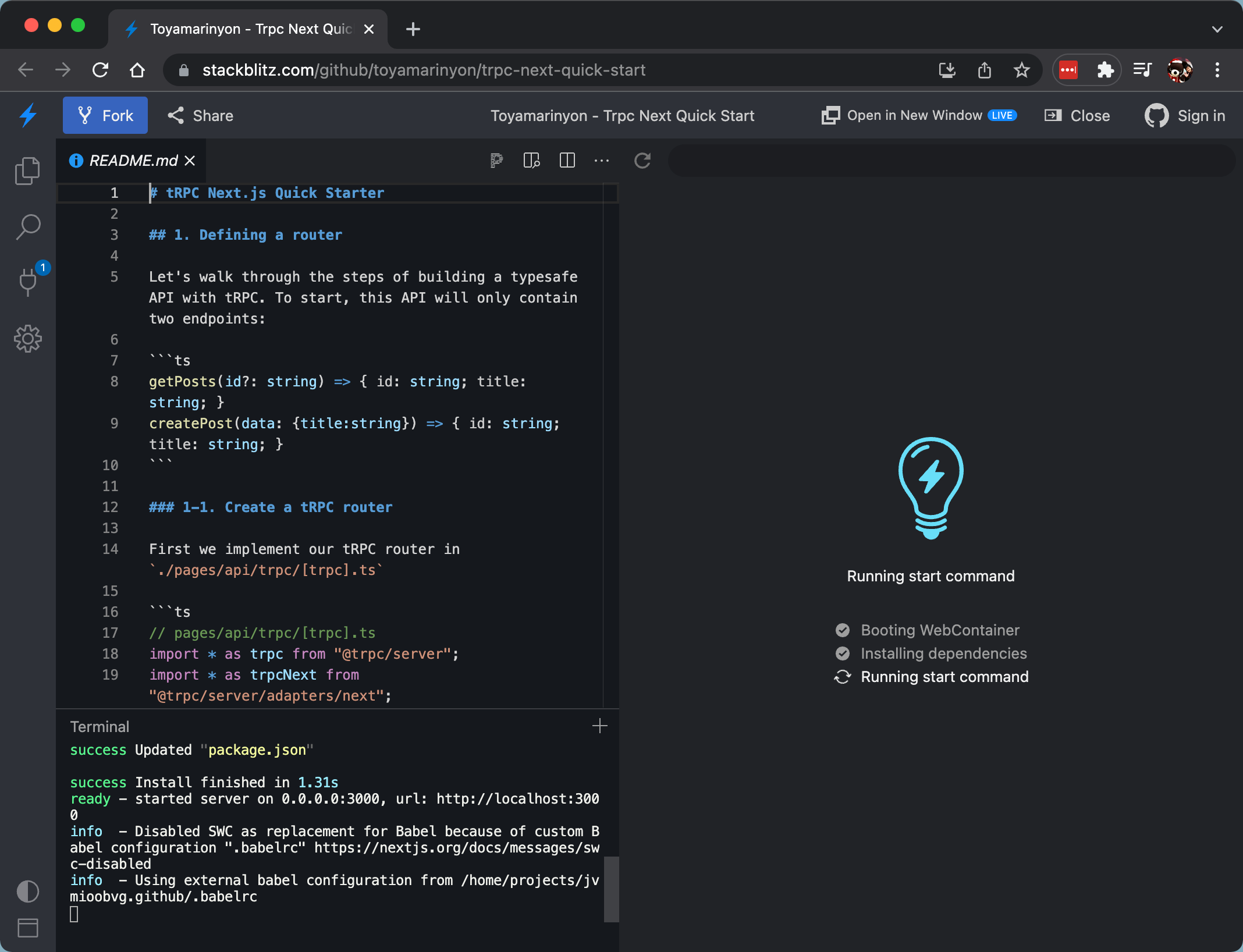Open the Explorer files icon in sidebar

coord(27,171)
